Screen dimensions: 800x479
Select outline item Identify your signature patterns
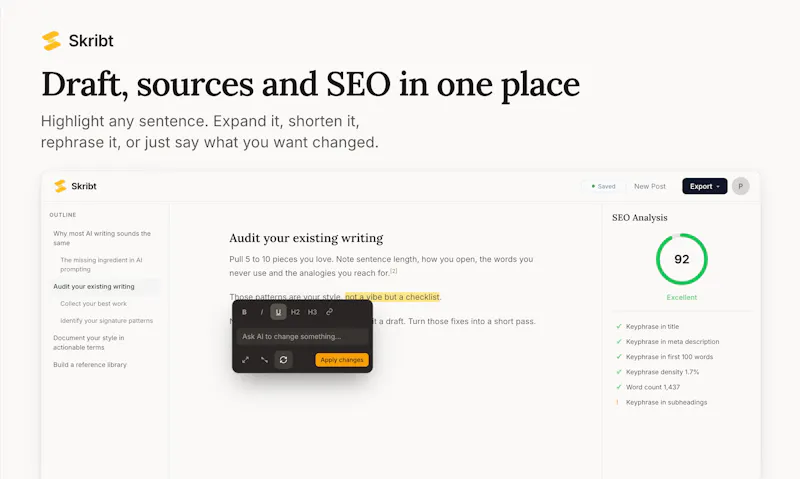[107, 321]
